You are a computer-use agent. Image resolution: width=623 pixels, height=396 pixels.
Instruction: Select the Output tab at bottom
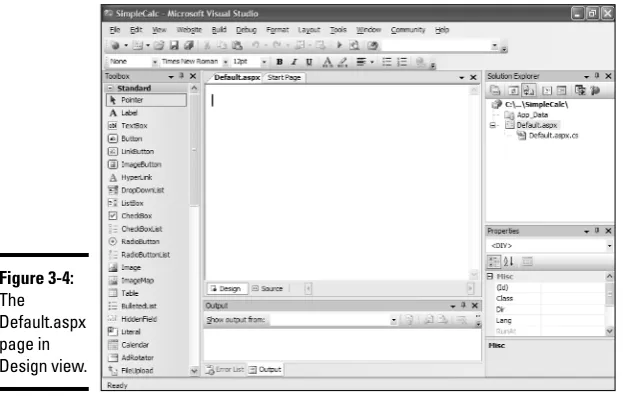click(265, 370)
